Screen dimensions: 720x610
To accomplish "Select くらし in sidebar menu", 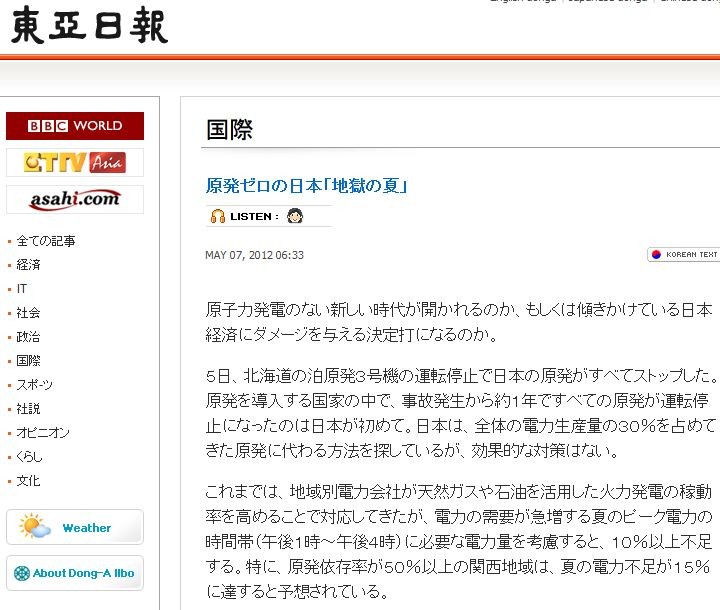I will tap(29, 457).
